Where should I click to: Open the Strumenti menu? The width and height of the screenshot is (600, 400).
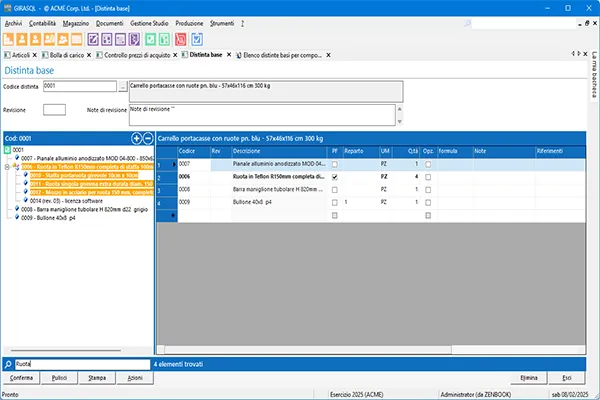coord(222,23)
